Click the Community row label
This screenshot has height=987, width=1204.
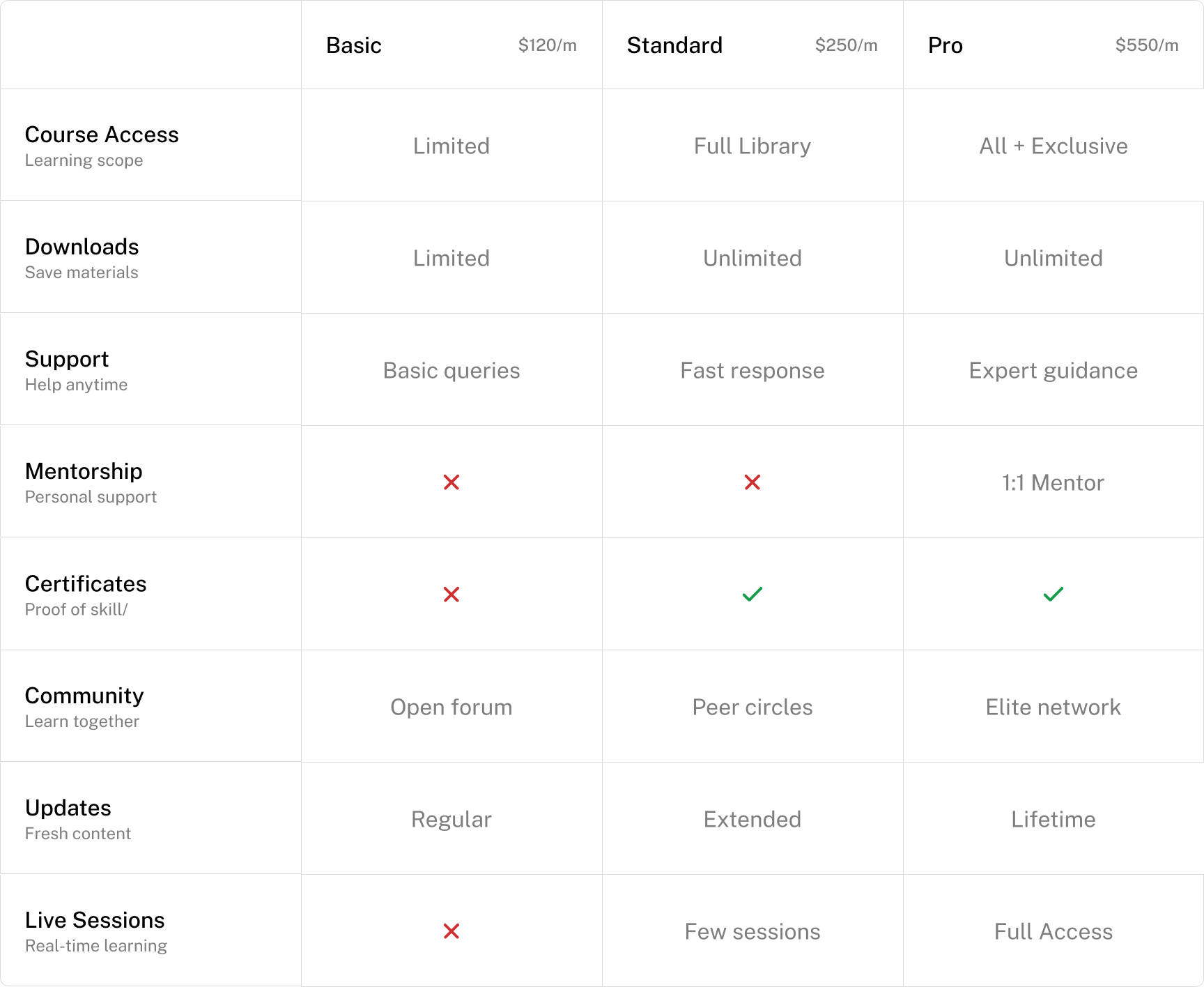pos(84,696)
